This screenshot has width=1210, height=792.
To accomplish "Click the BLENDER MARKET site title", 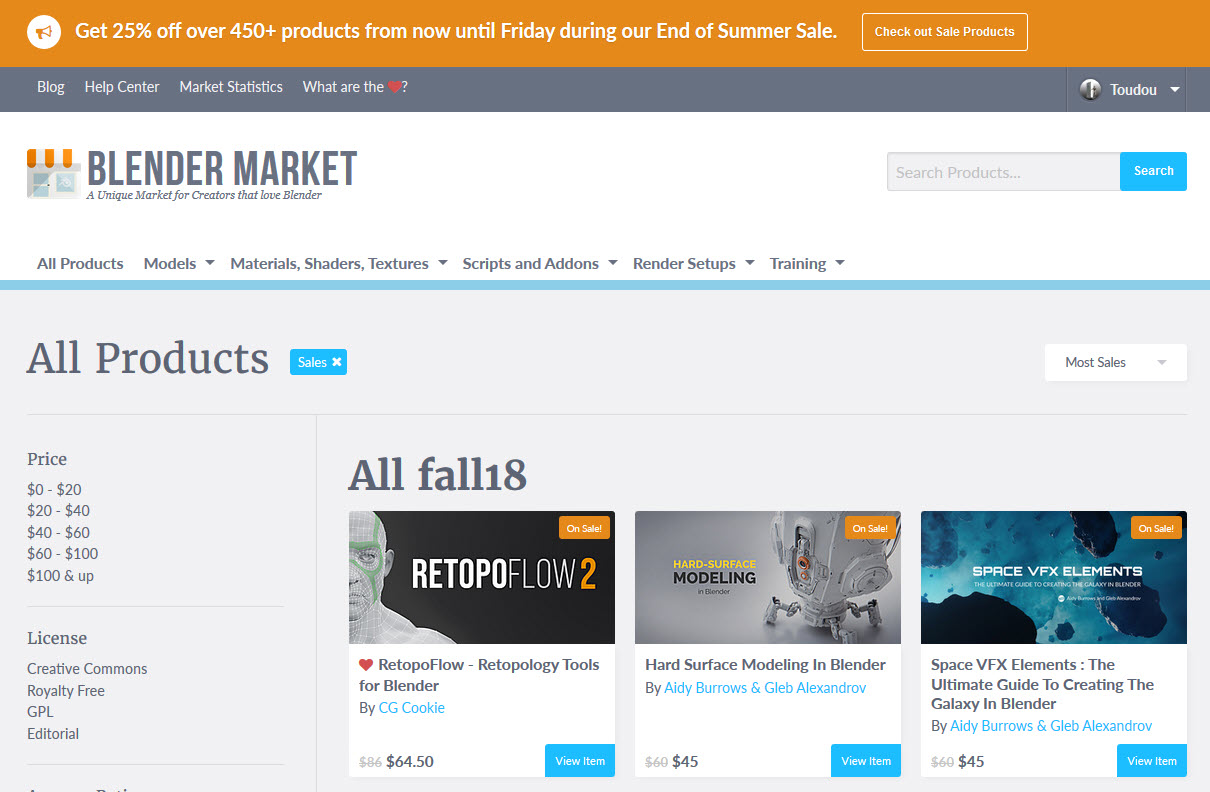I will (x=222, y=168).
